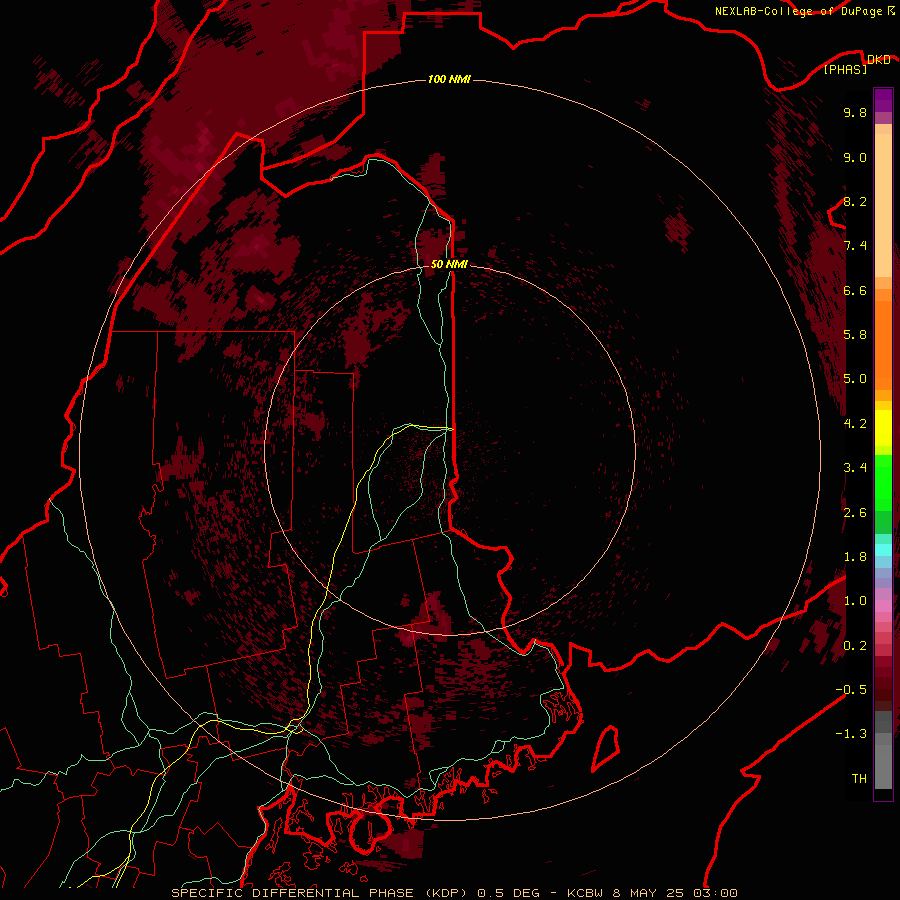Select the 1.0 legend value
This screenshot has width=900, height=900.
coord(855,601)
